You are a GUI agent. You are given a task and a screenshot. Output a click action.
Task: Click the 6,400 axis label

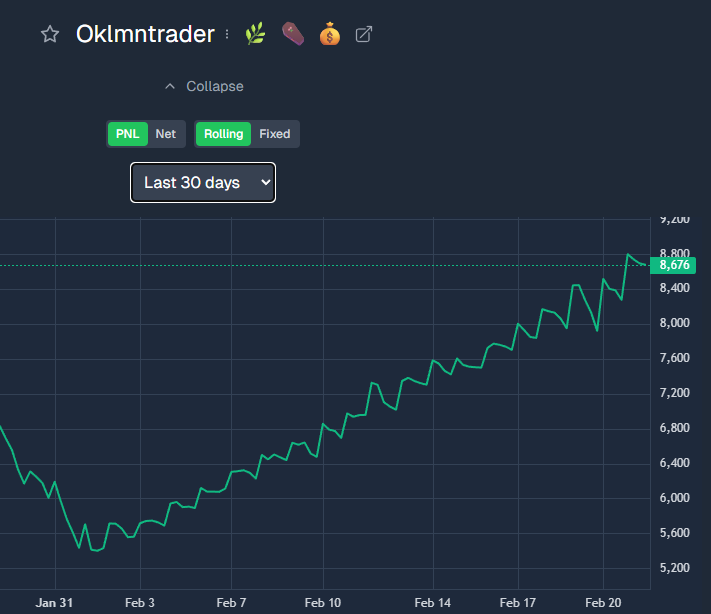tap(674, 463)
